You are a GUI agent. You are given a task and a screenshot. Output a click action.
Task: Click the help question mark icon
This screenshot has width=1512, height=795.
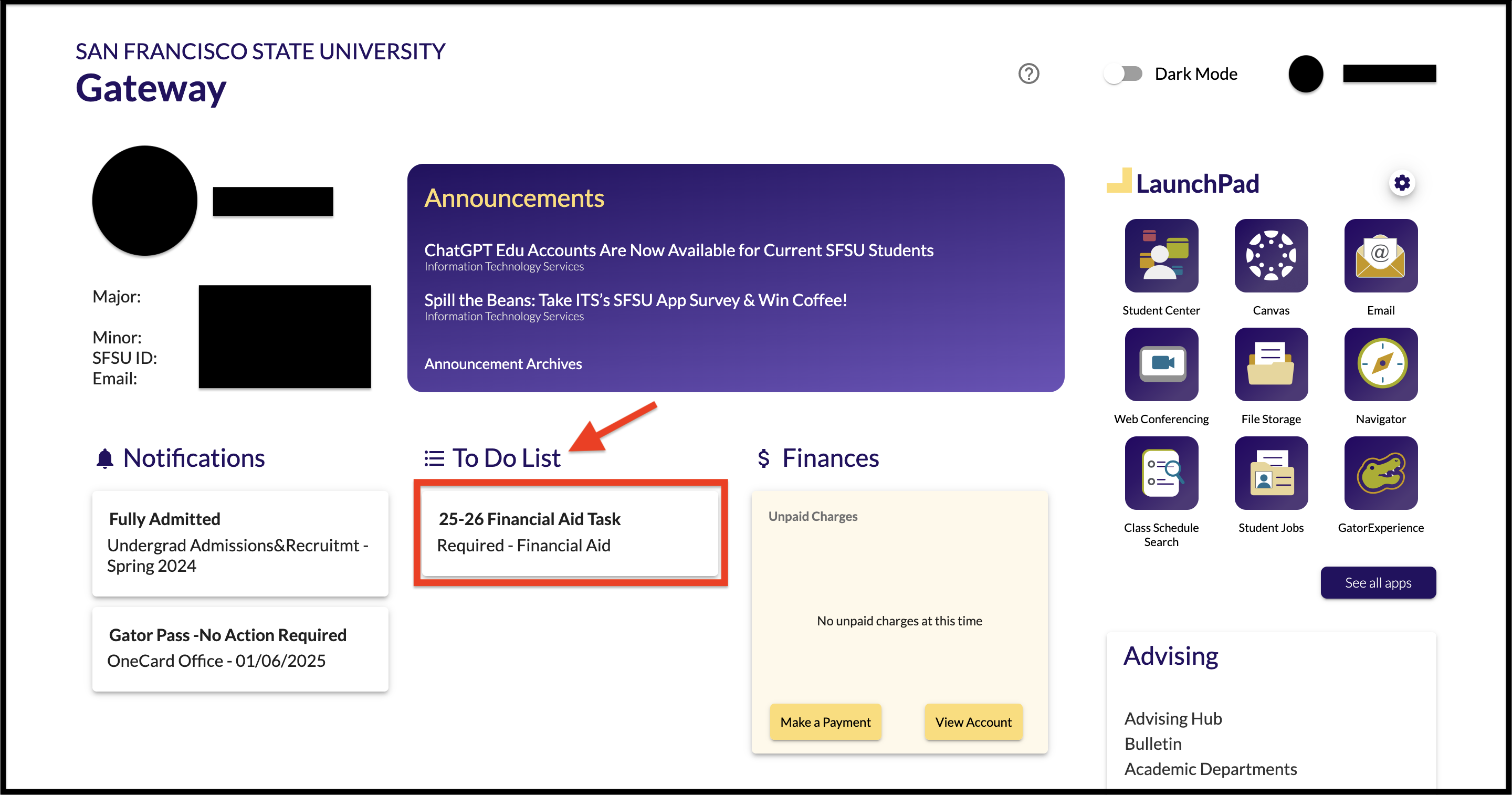coord(1029,74)
